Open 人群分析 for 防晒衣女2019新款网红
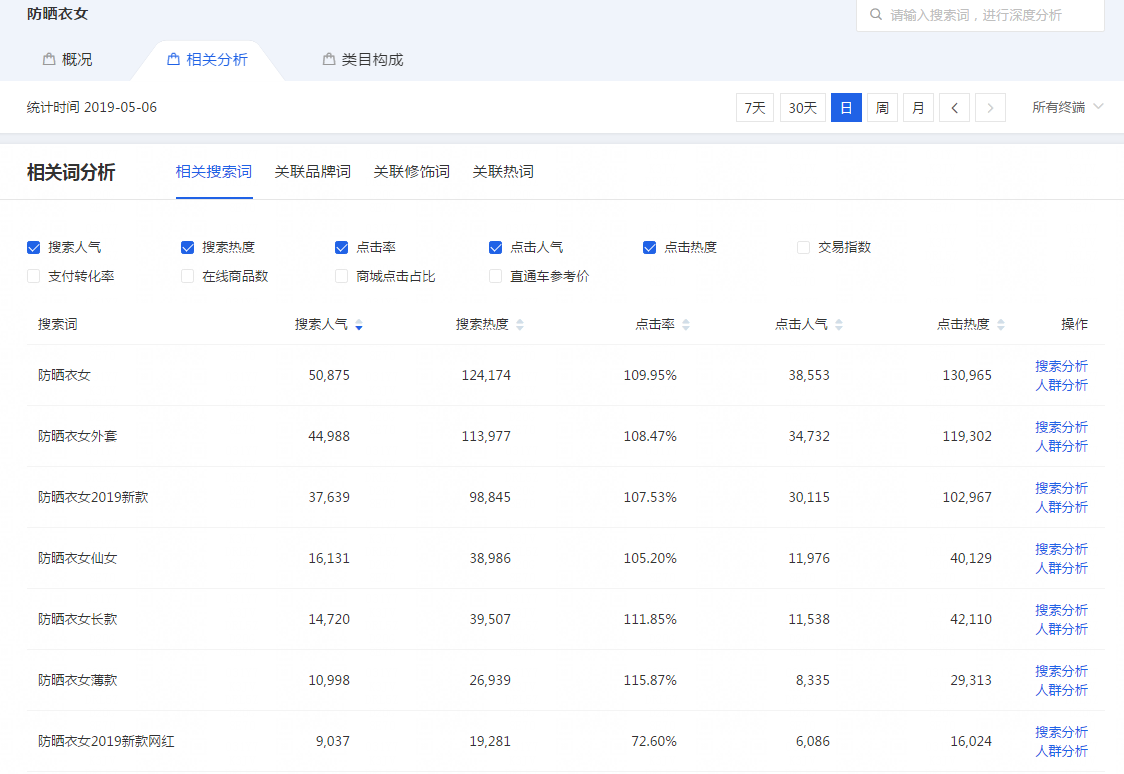Viewport: 1124px width, 774px height. point(1061,750)
